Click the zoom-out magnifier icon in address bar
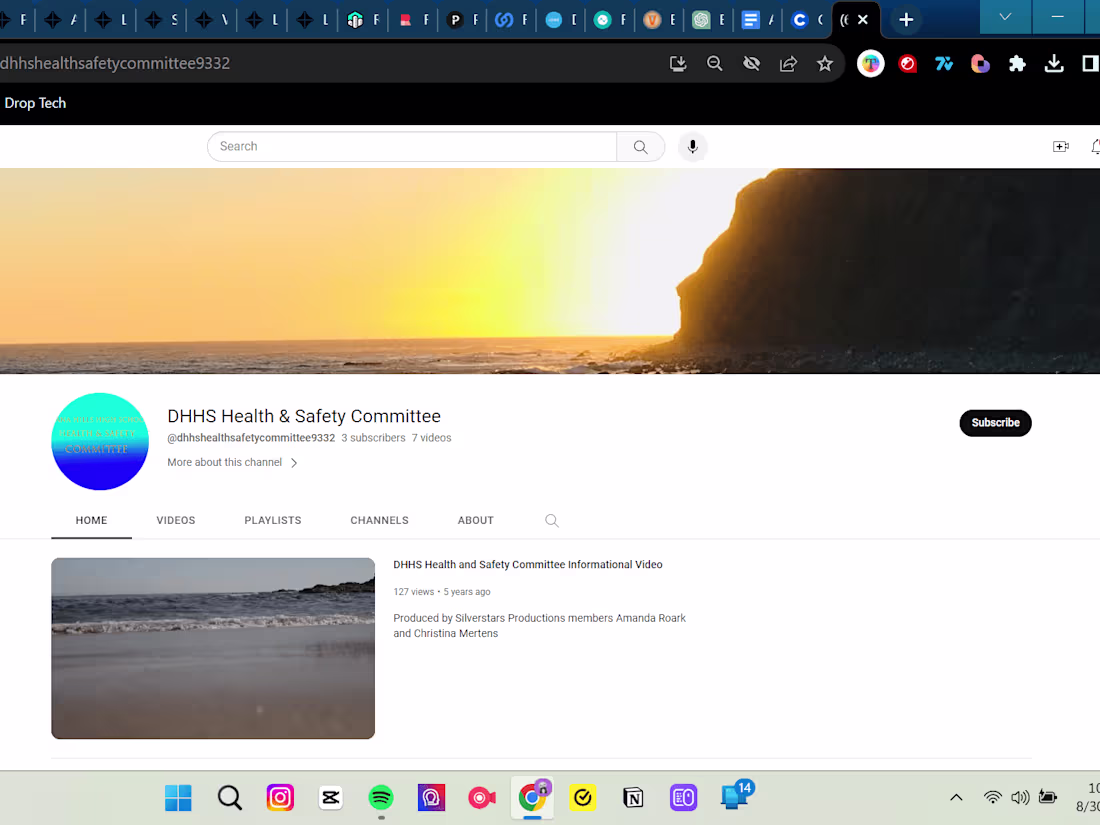Screen dimensions: 1100x825 click(714, 63)
